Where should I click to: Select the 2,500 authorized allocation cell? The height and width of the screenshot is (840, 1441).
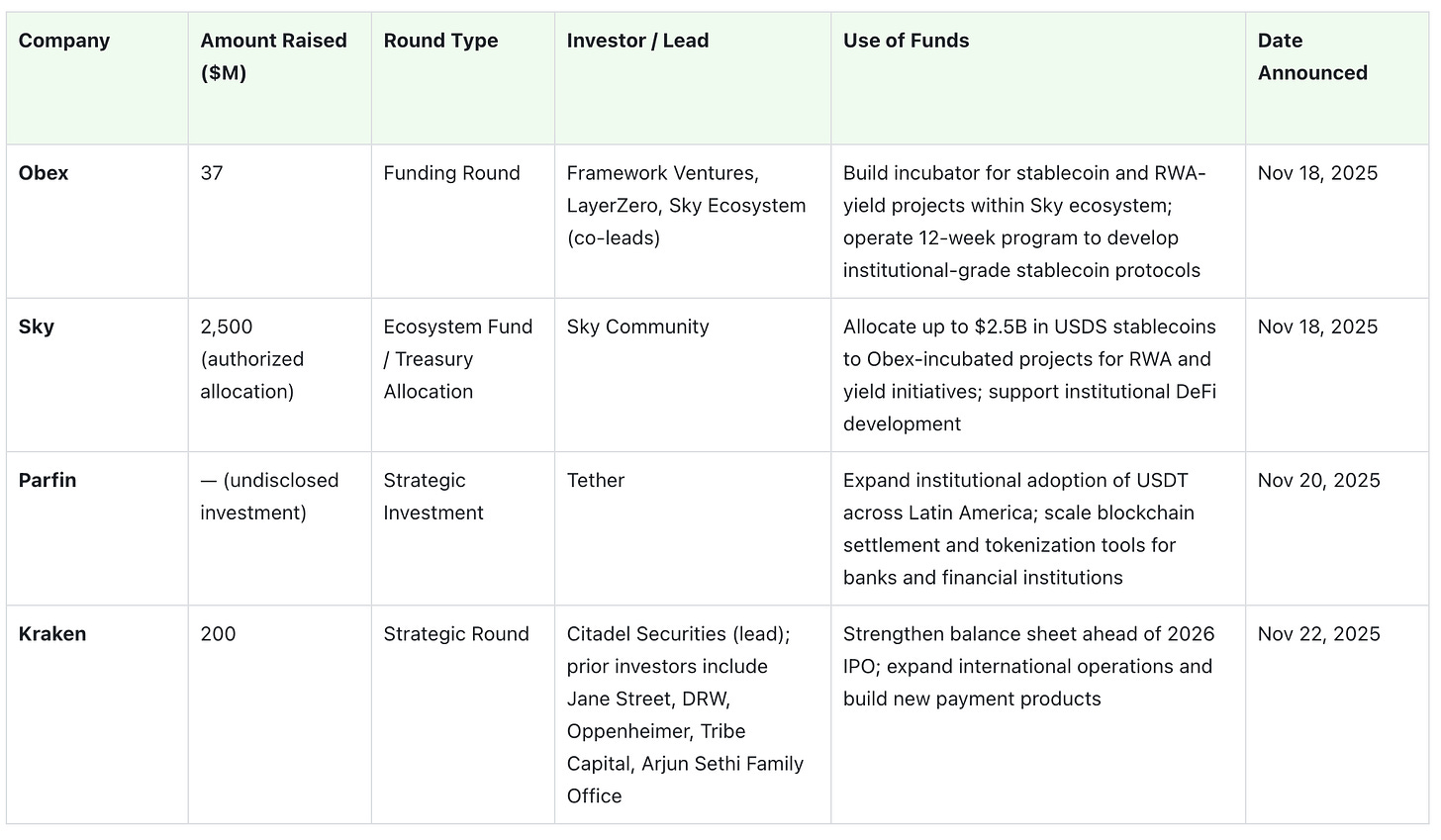tap(251, 358)
